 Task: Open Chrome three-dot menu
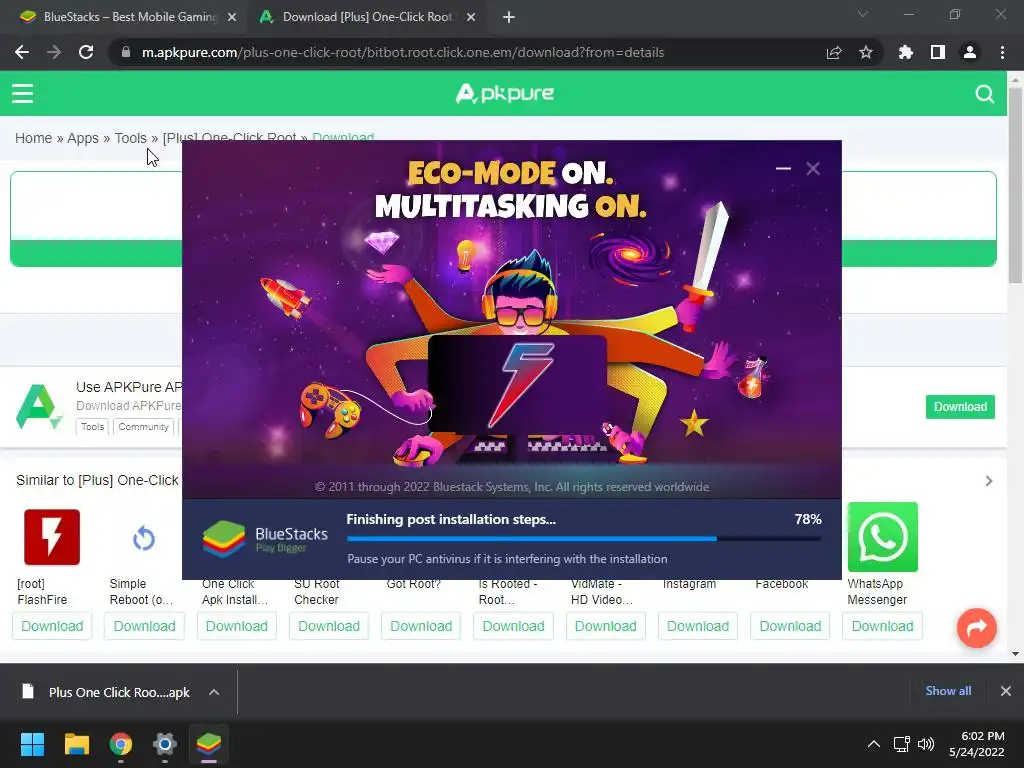[x=1002, y=52]
